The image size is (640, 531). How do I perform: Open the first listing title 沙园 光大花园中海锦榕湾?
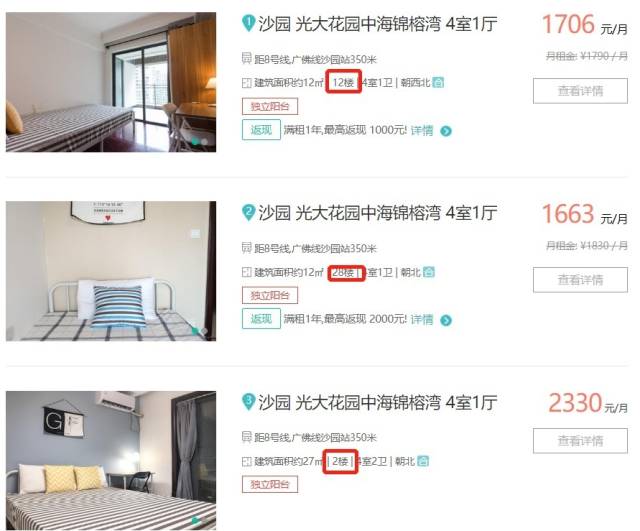click(x=349, y=24)
